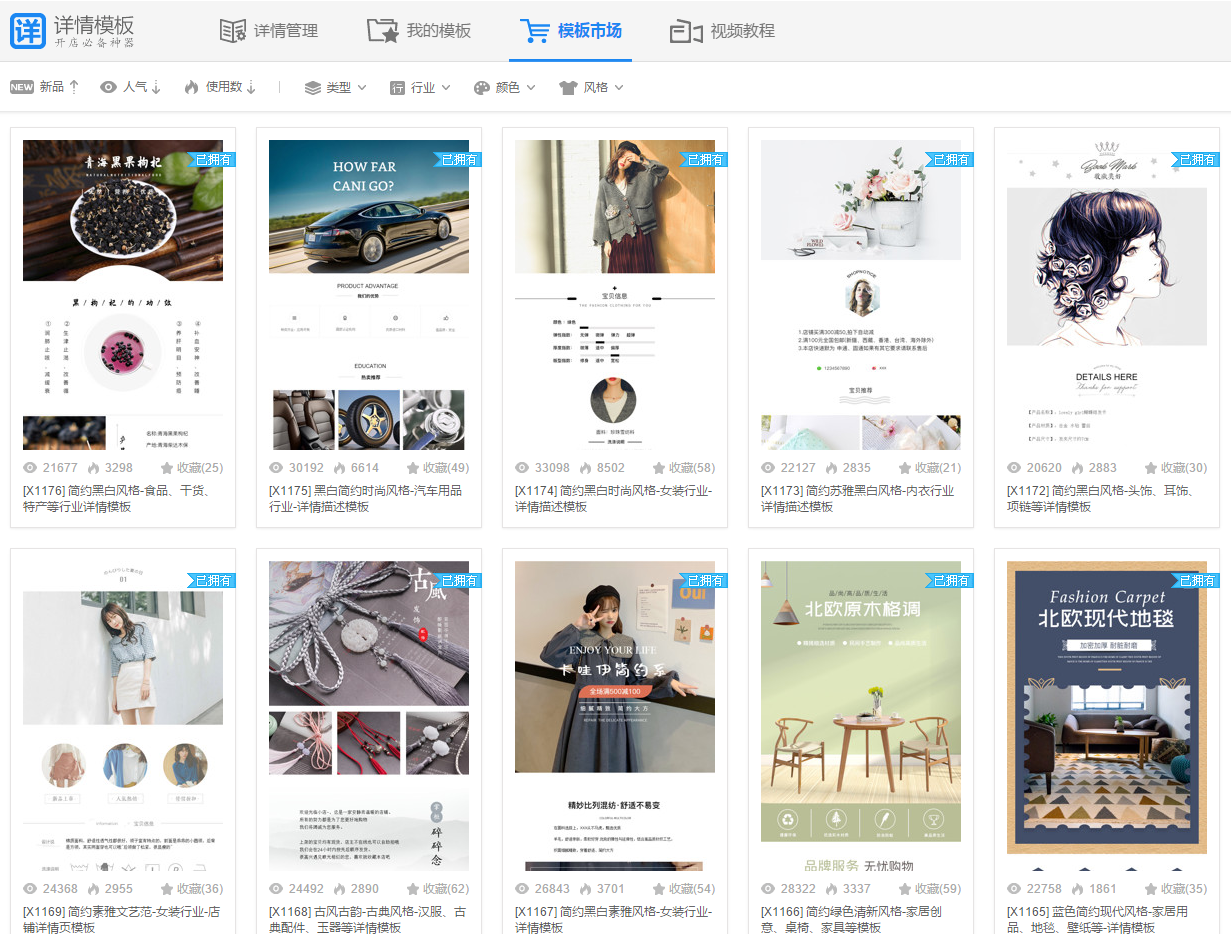Open the 视频教程 video tutorials tab
1231x934 pixels.
coord(722,31)
